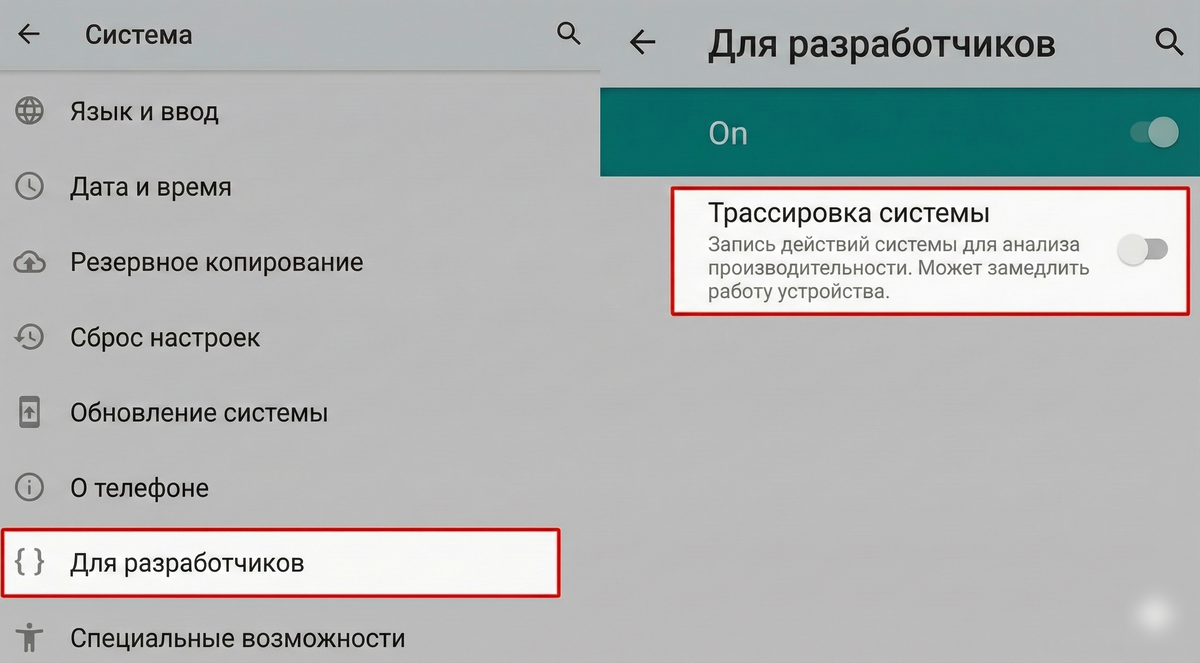Go back from the Система screen
Screen dimensions: 1200x663
[x=29, y=34]
